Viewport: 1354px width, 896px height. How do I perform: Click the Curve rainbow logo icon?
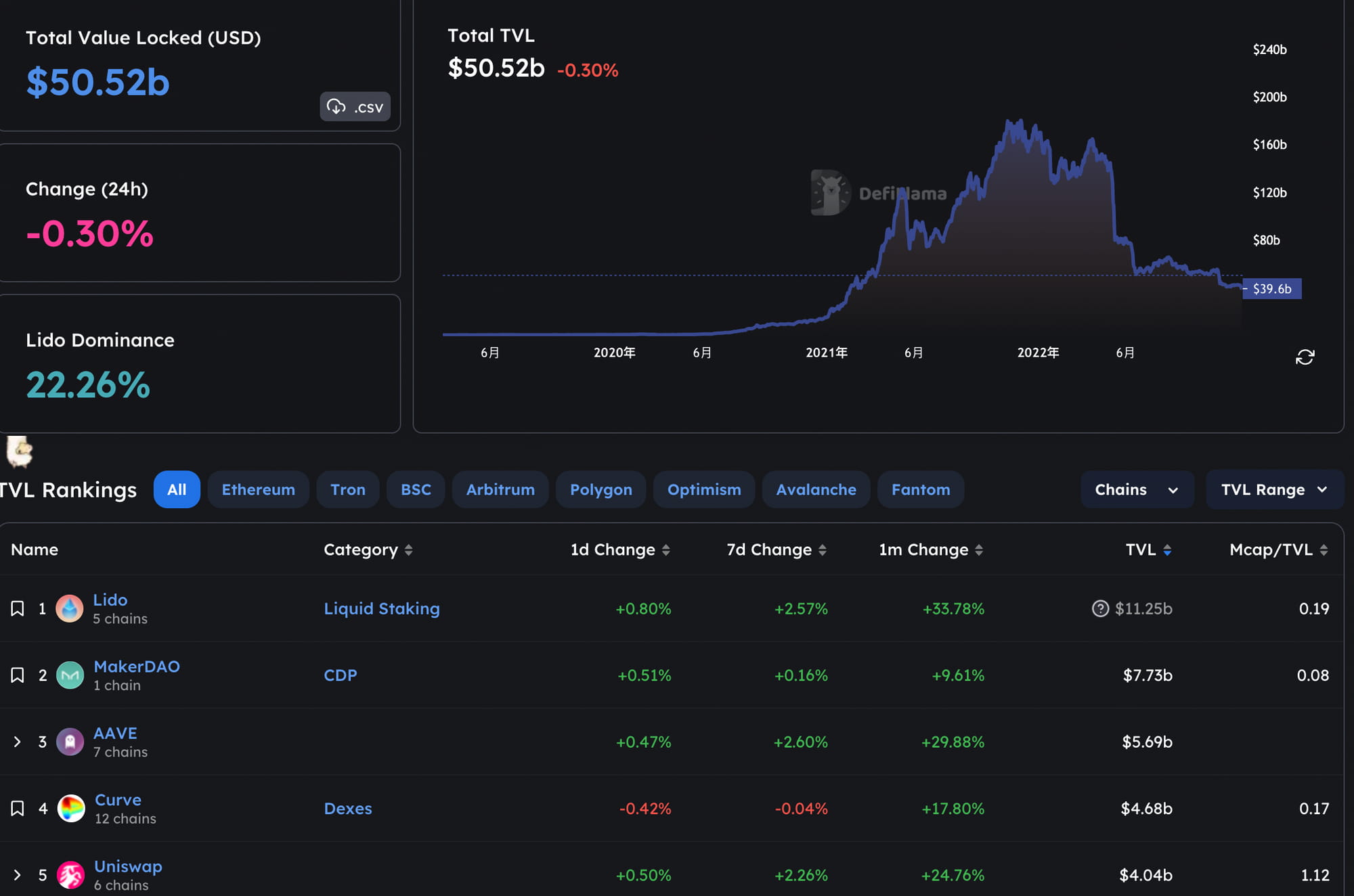(70, 808)
